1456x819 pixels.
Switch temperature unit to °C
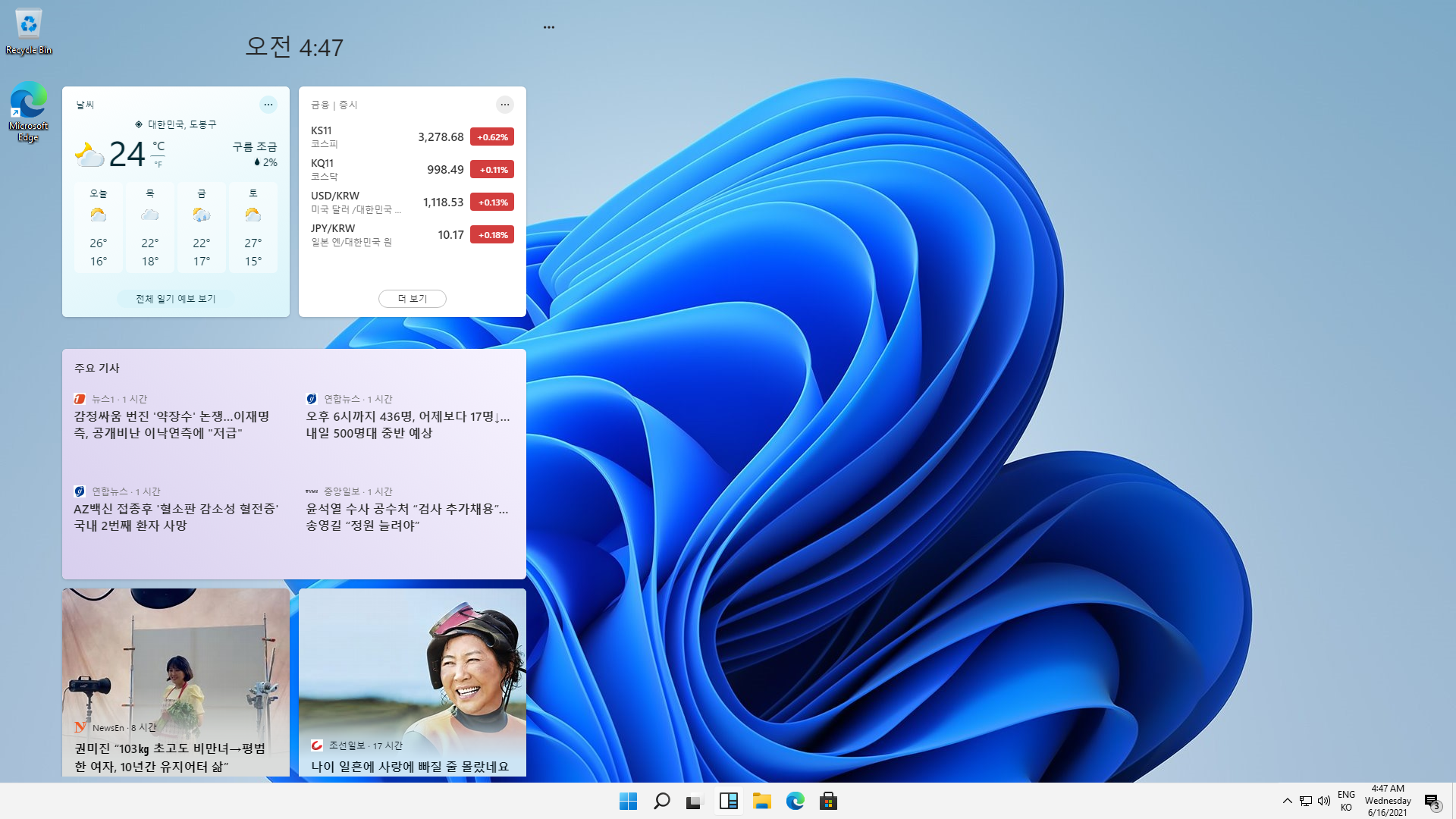(x=158, y=146)
